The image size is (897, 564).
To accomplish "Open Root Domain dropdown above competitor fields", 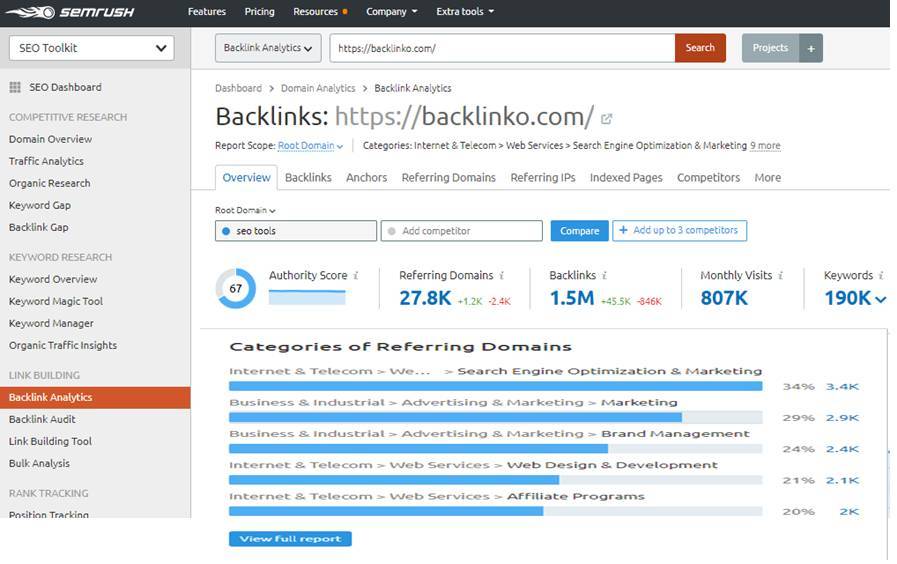I will click(x=245, y=210).
